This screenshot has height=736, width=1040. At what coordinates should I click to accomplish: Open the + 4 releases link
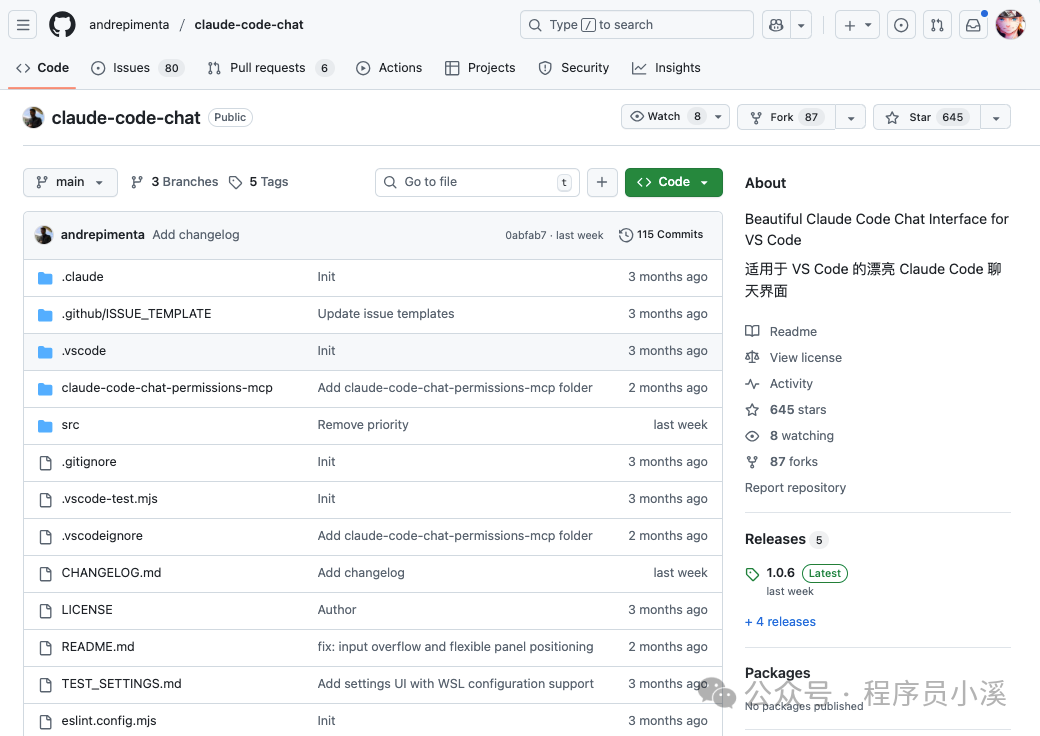(x=780, y=622)
